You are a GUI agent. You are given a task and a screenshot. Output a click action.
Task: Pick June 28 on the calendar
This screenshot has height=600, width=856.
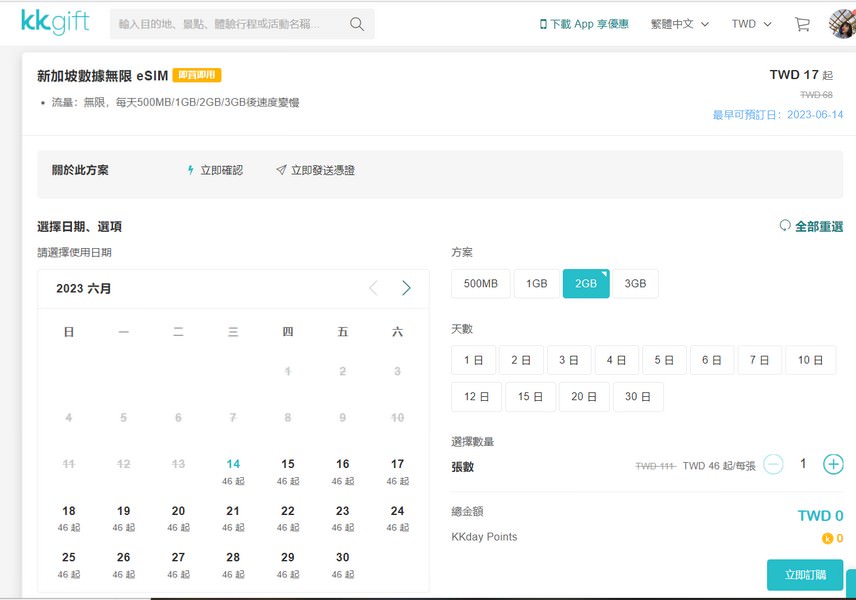point(233,565)
